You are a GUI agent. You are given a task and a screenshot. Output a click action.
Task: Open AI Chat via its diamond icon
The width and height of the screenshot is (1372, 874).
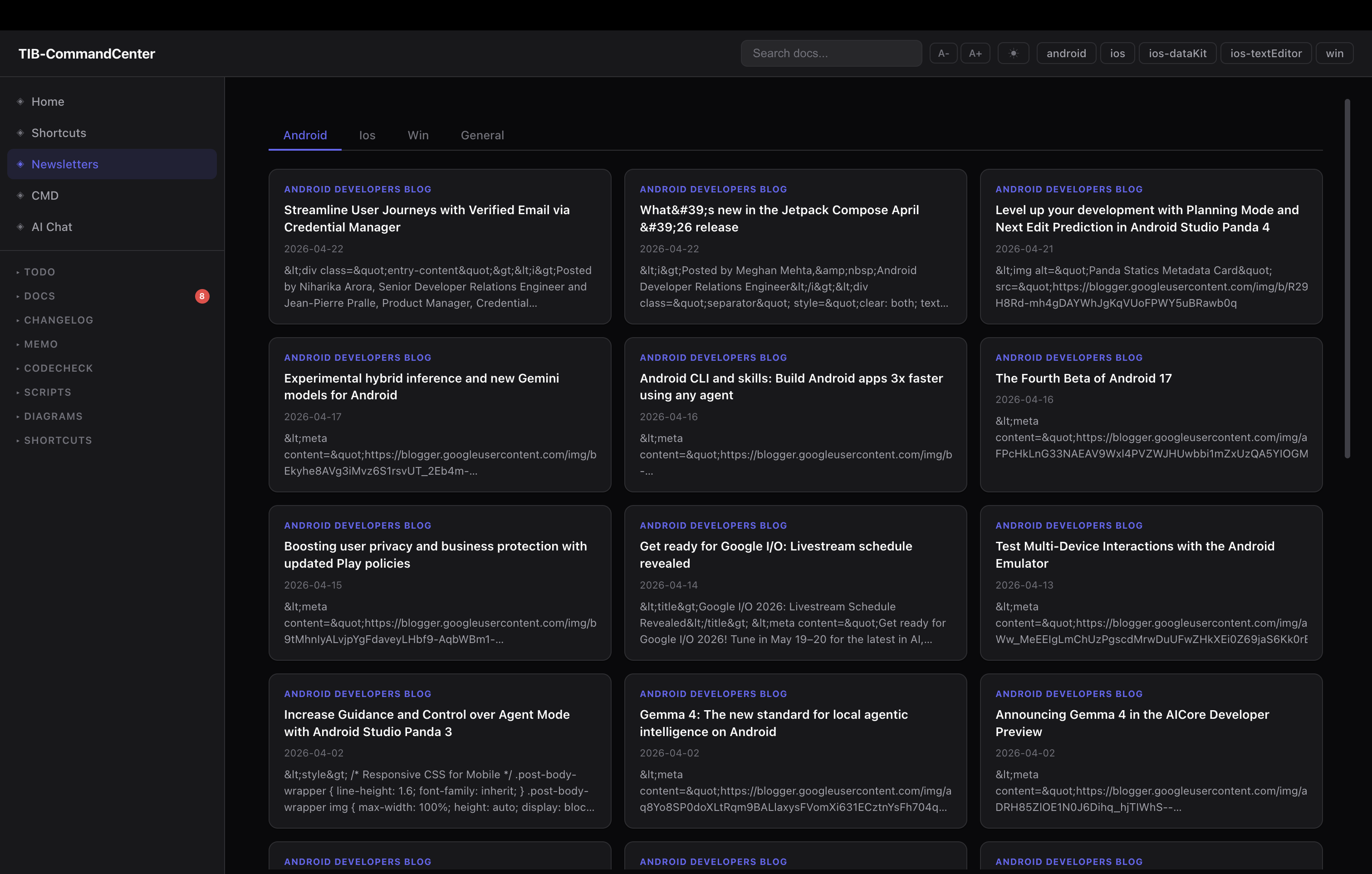(20, 227)
